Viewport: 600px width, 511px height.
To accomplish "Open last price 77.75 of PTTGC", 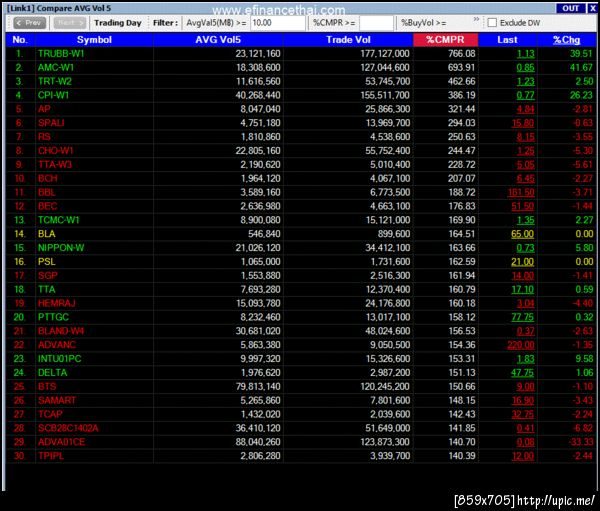I will [x=523, y=318].
